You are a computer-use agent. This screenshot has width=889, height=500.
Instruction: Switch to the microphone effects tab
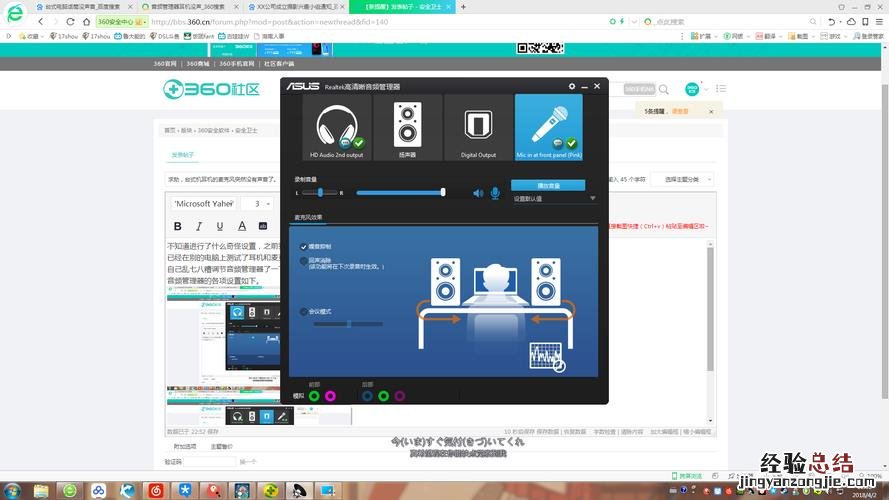click(309, 217)
